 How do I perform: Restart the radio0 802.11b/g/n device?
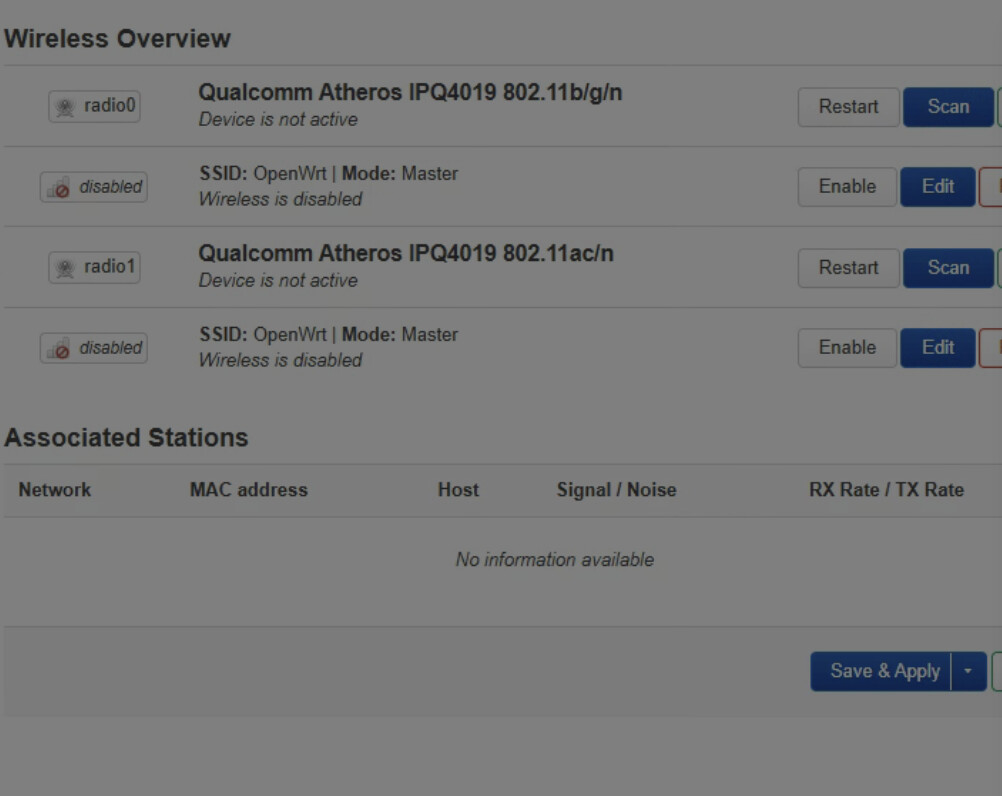[x=848, y=107]
